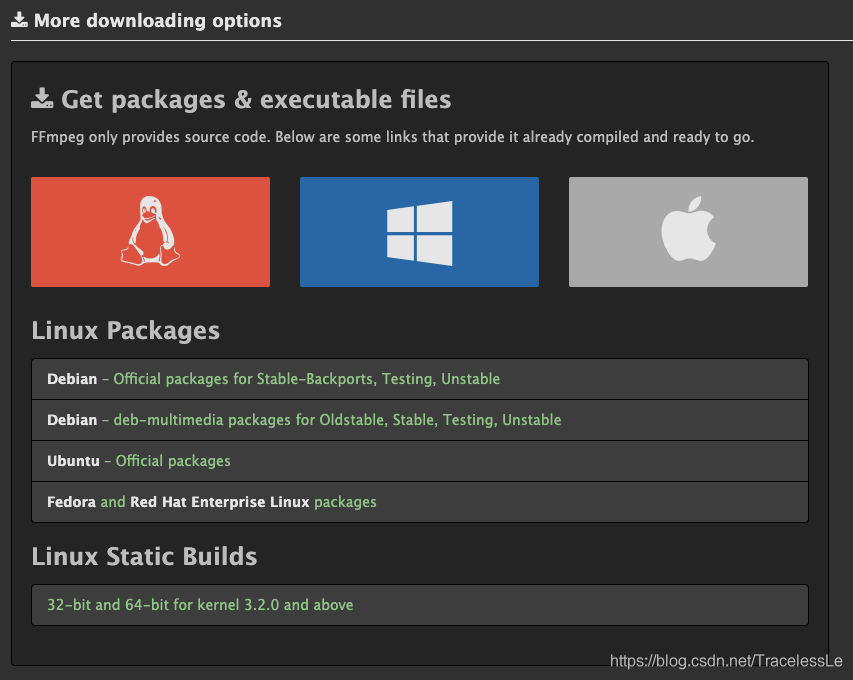Click download icon beside More downloading options
The image size is (853, 680).
(19, 20)
